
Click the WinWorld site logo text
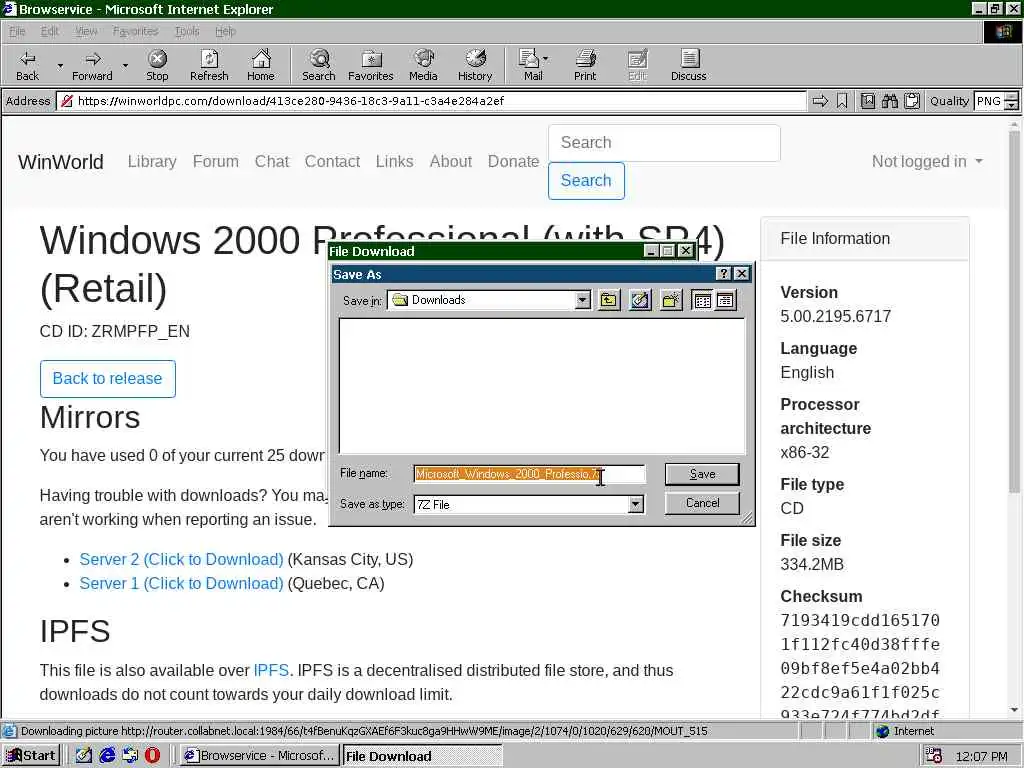point(61,162)
